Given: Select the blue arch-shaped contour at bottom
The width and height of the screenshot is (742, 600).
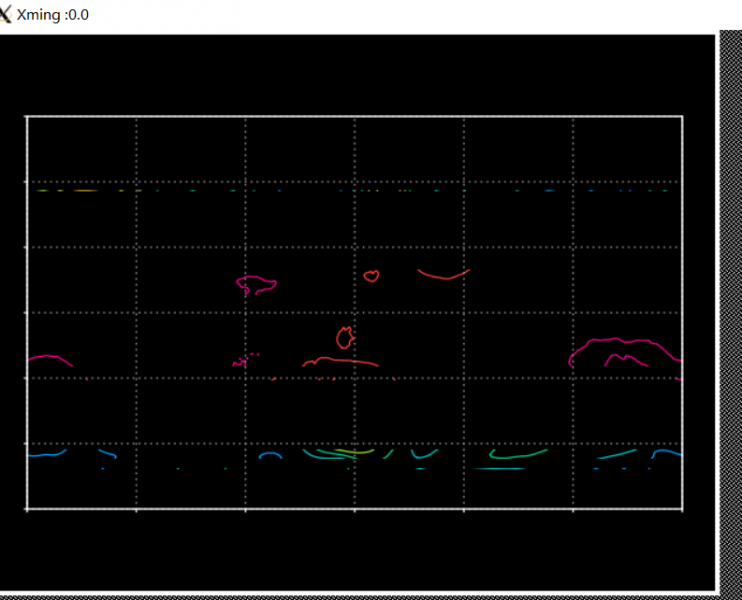Looking at the screenshot, I should click(270, 455).
